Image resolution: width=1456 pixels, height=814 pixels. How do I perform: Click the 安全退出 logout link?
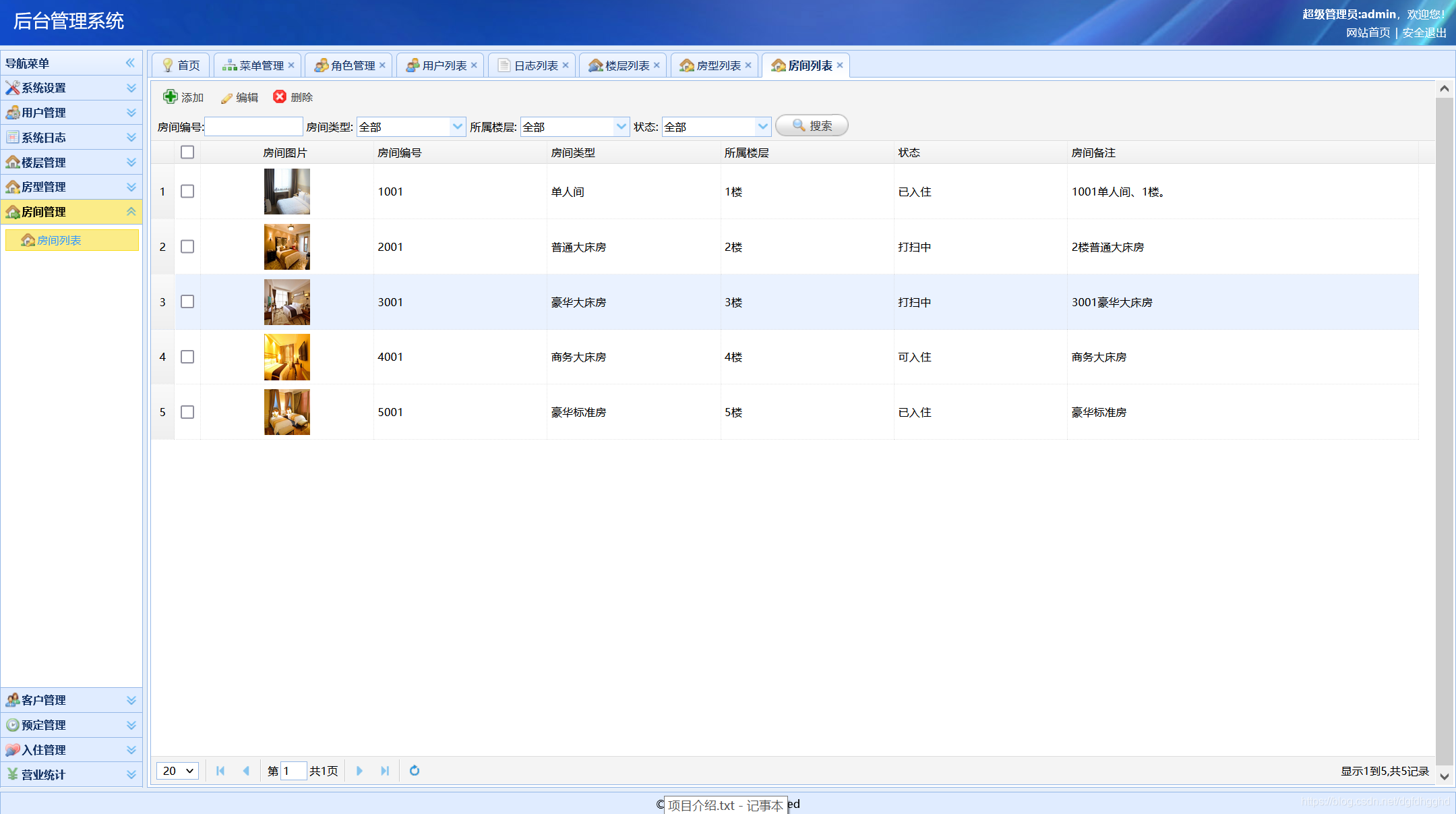click(x=1424, y=32)
